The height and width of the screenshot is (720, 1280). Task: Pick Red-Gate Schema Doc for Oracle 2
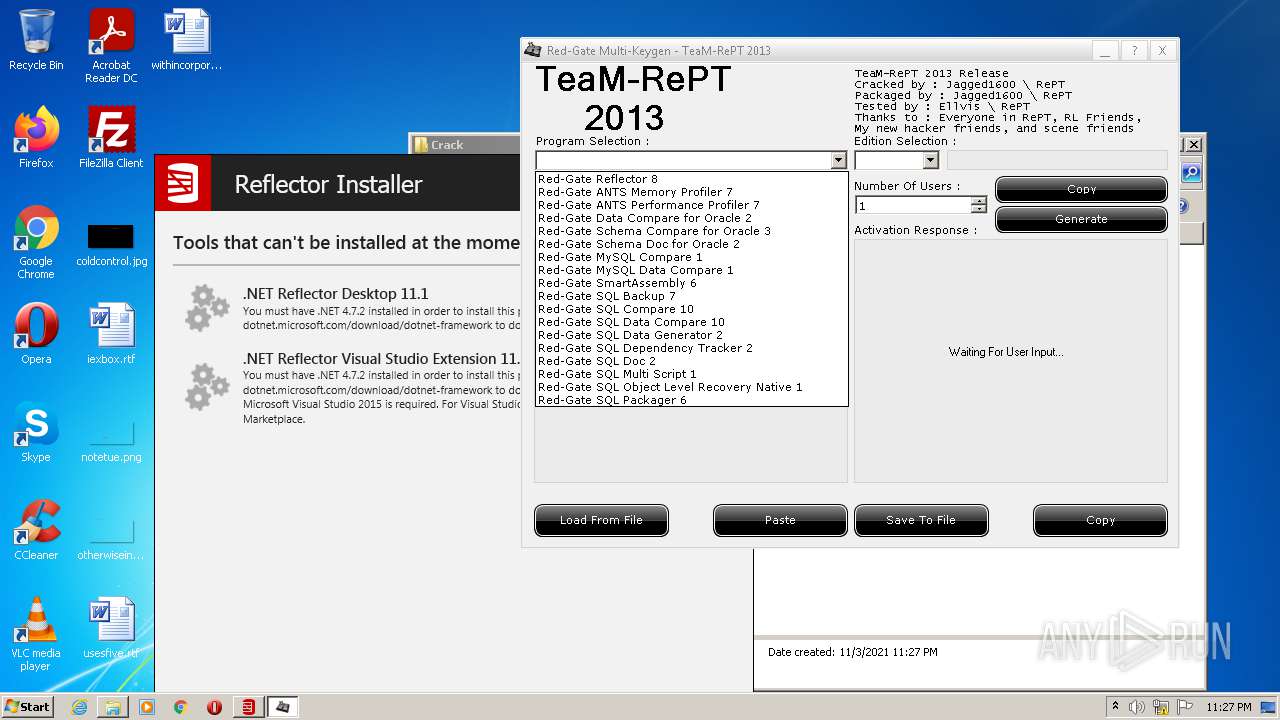(691, 244)
